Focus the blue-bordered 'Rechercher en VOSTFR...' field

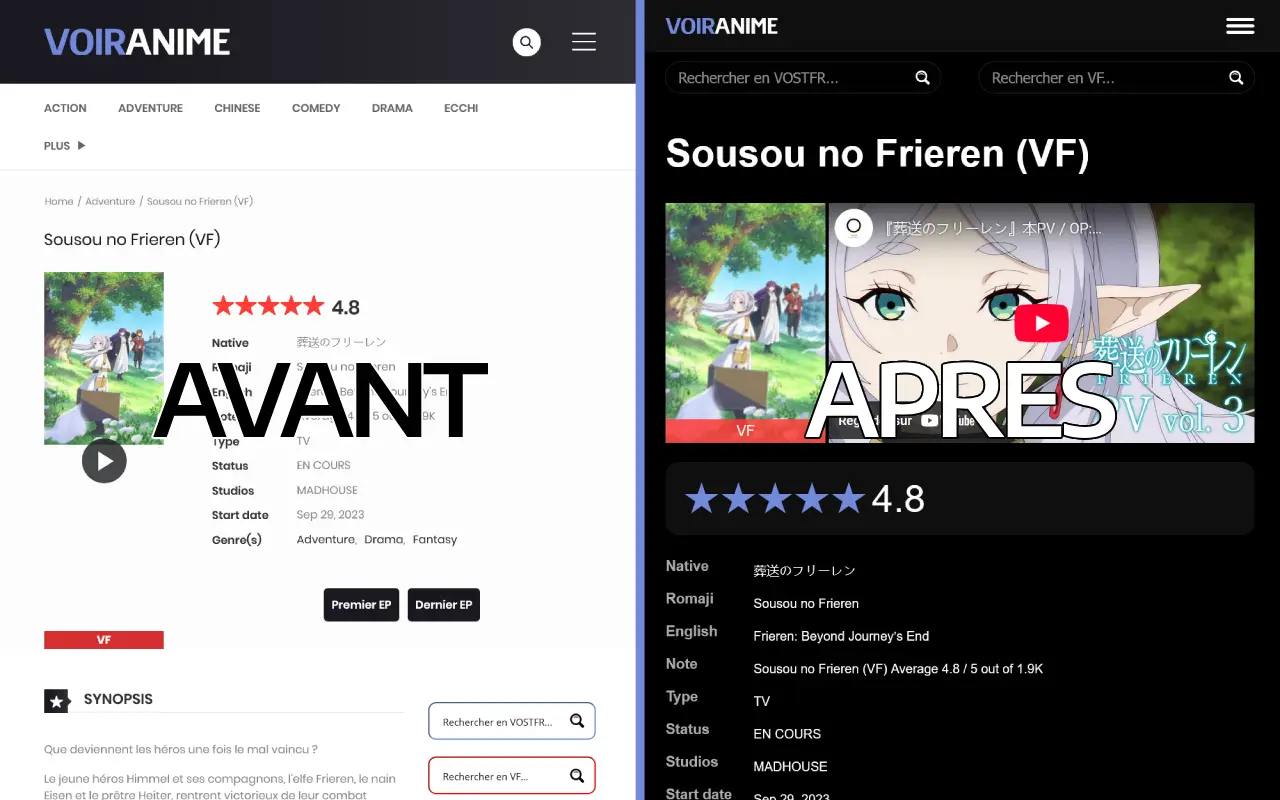pos(512,721)
